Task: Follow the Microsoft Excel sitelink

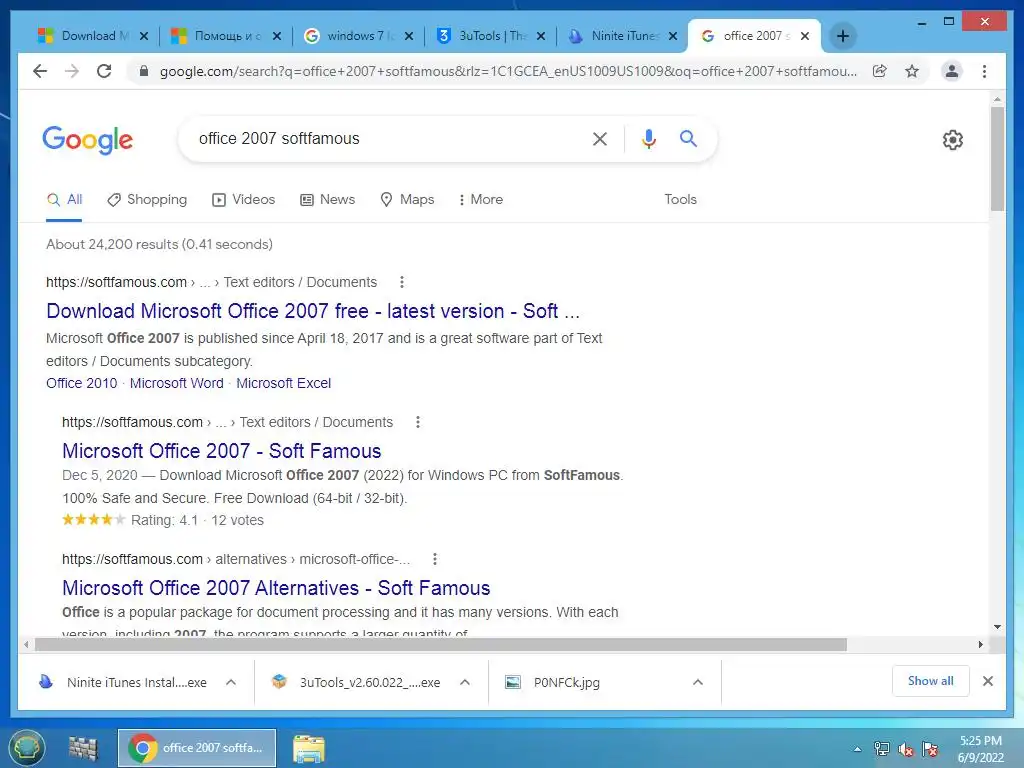Action: point(283,383)
